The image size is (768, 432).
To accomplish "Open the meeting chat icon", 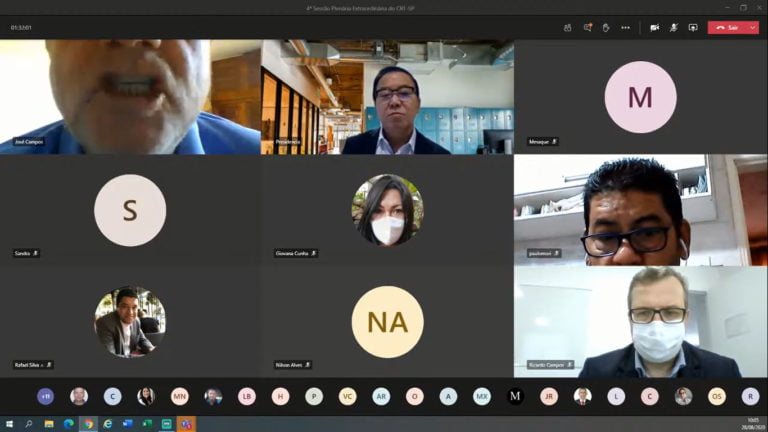I will 587,28.
